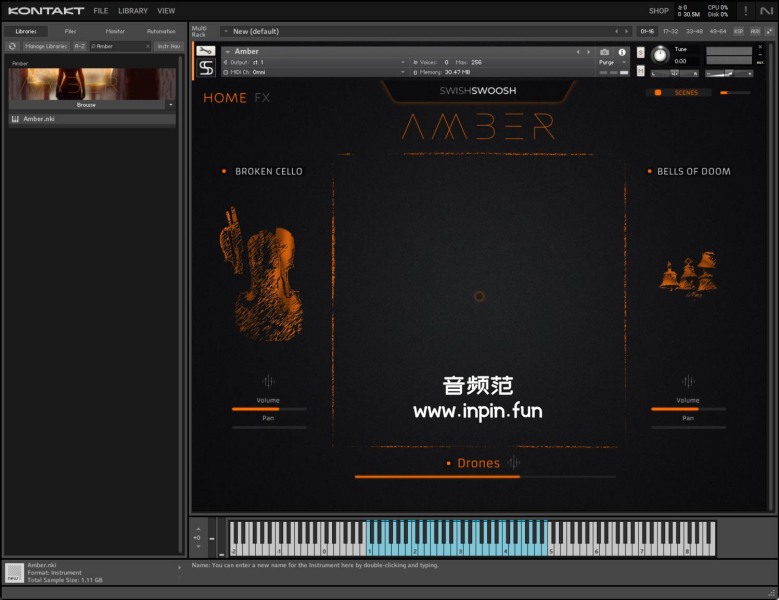Click the bells of doom illustration

pos(688,273)
